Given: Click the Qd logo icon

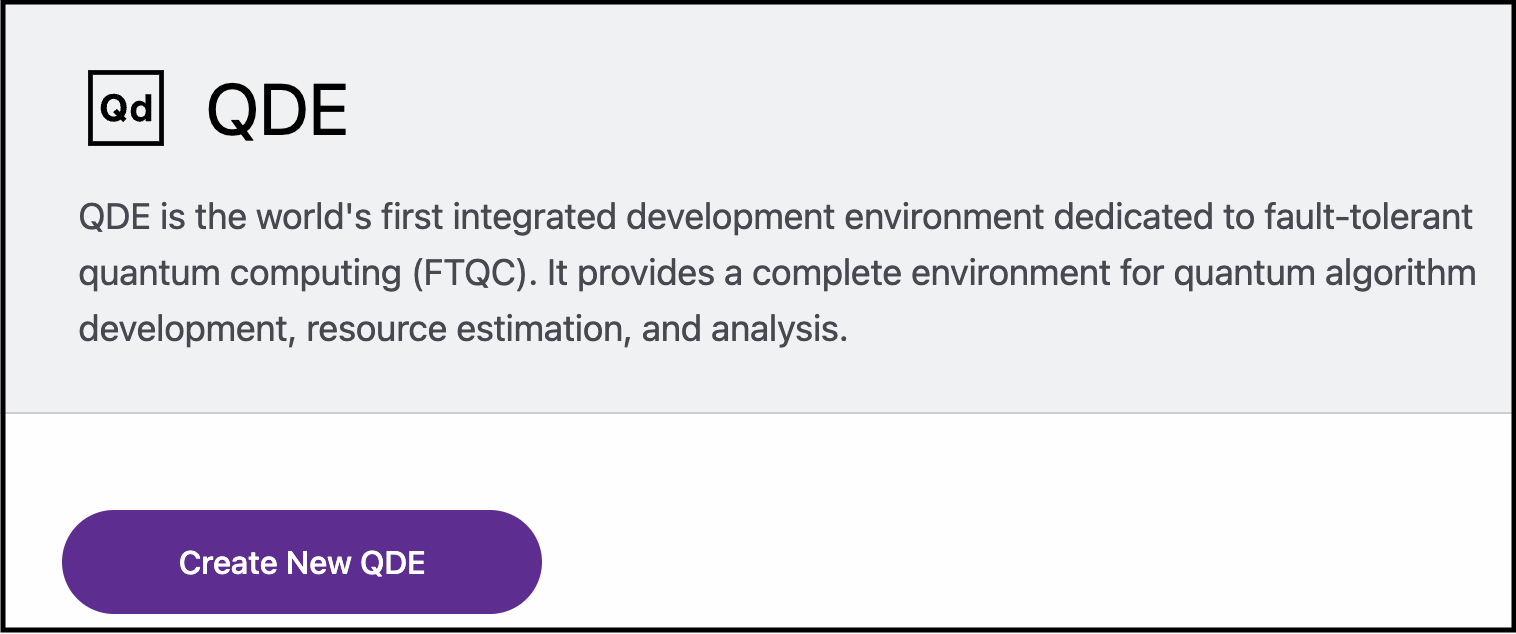Looking at the screenshot, I should pos(126,108).
